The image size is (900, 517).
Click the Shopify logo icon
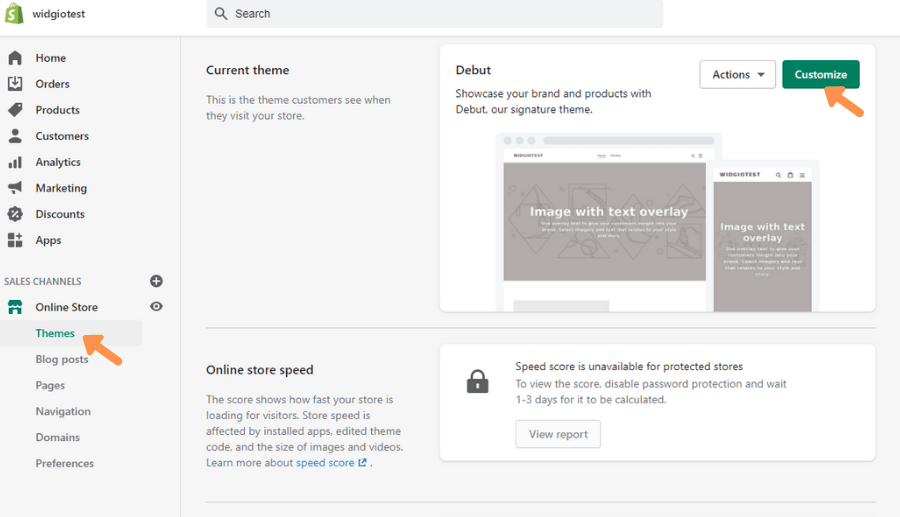(14, 13)
